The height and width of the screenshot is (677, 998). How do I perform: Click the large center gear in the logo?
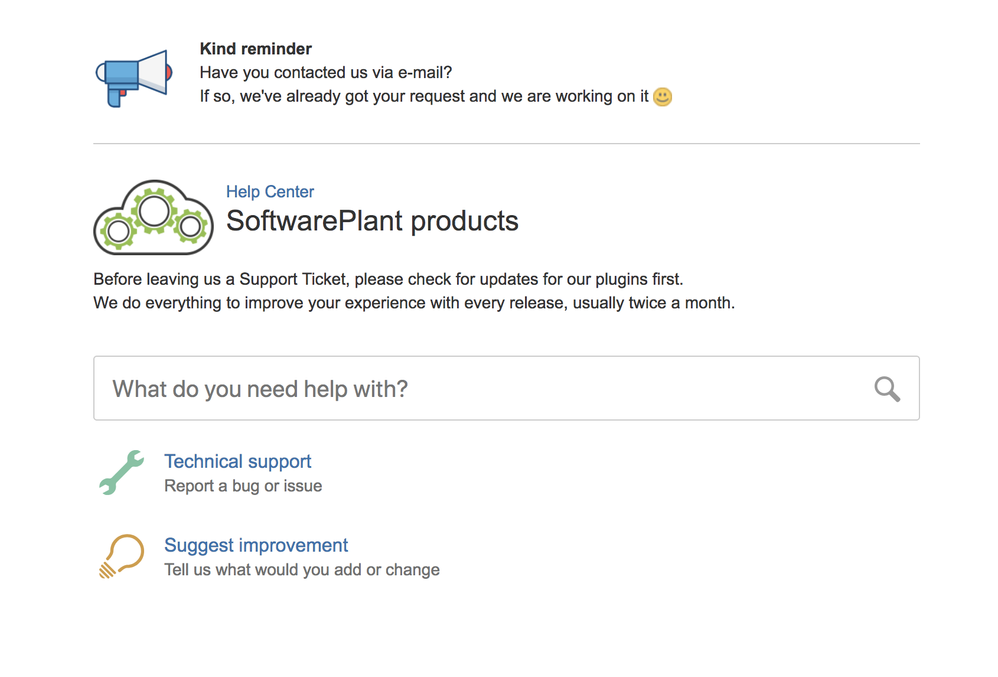pos(154,211)
